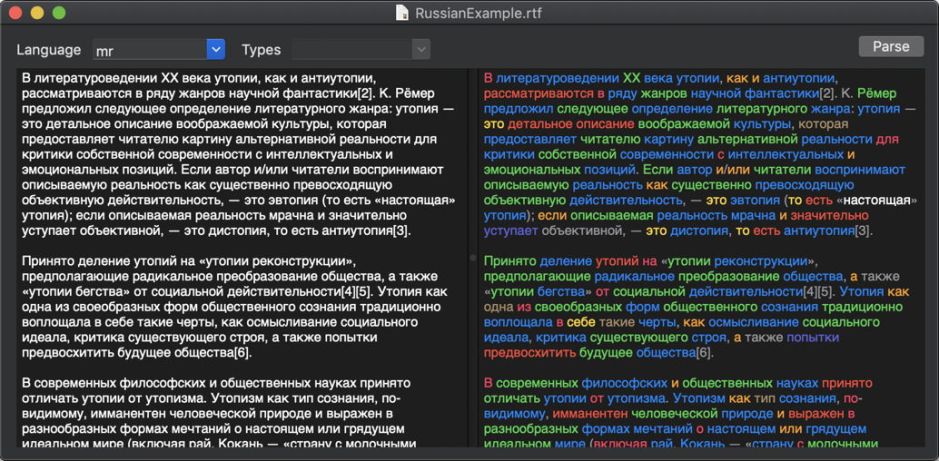Click the 'Types' label

pos(261,49)
